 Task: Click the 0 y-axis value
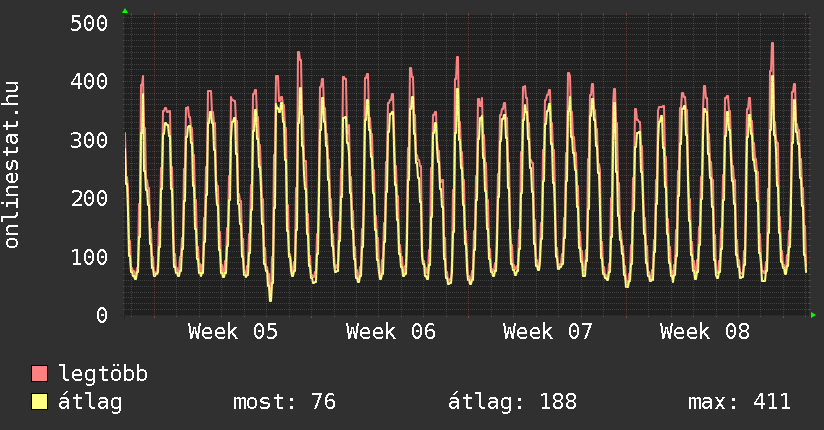(x=101, y=315)
